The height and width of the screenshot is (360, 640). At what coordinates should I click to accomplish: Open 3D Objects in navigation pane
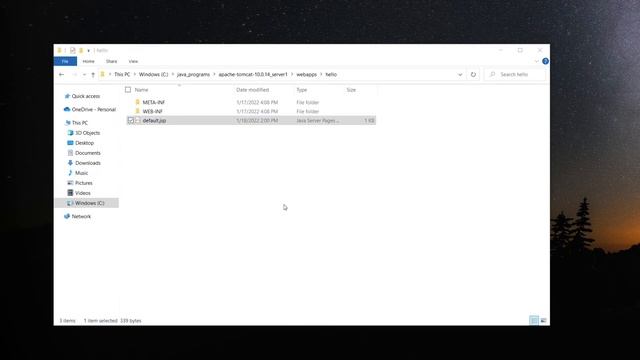(87, 133)
